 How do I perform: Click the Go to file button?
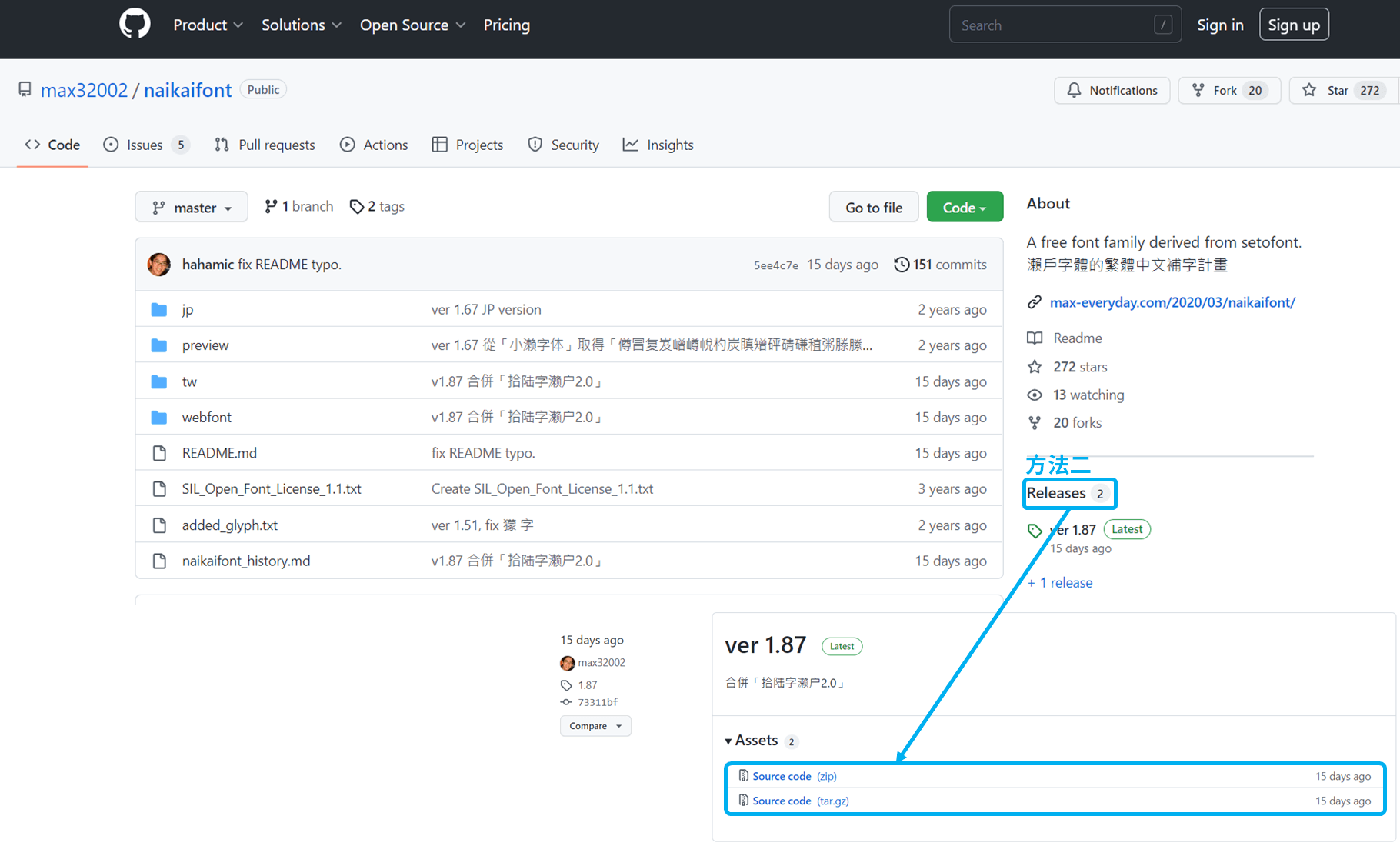point(874,207)
